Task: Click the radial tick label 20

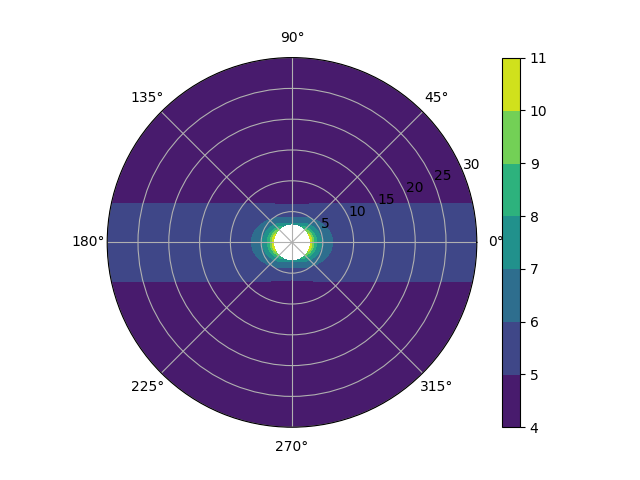Action: point(415,187)
